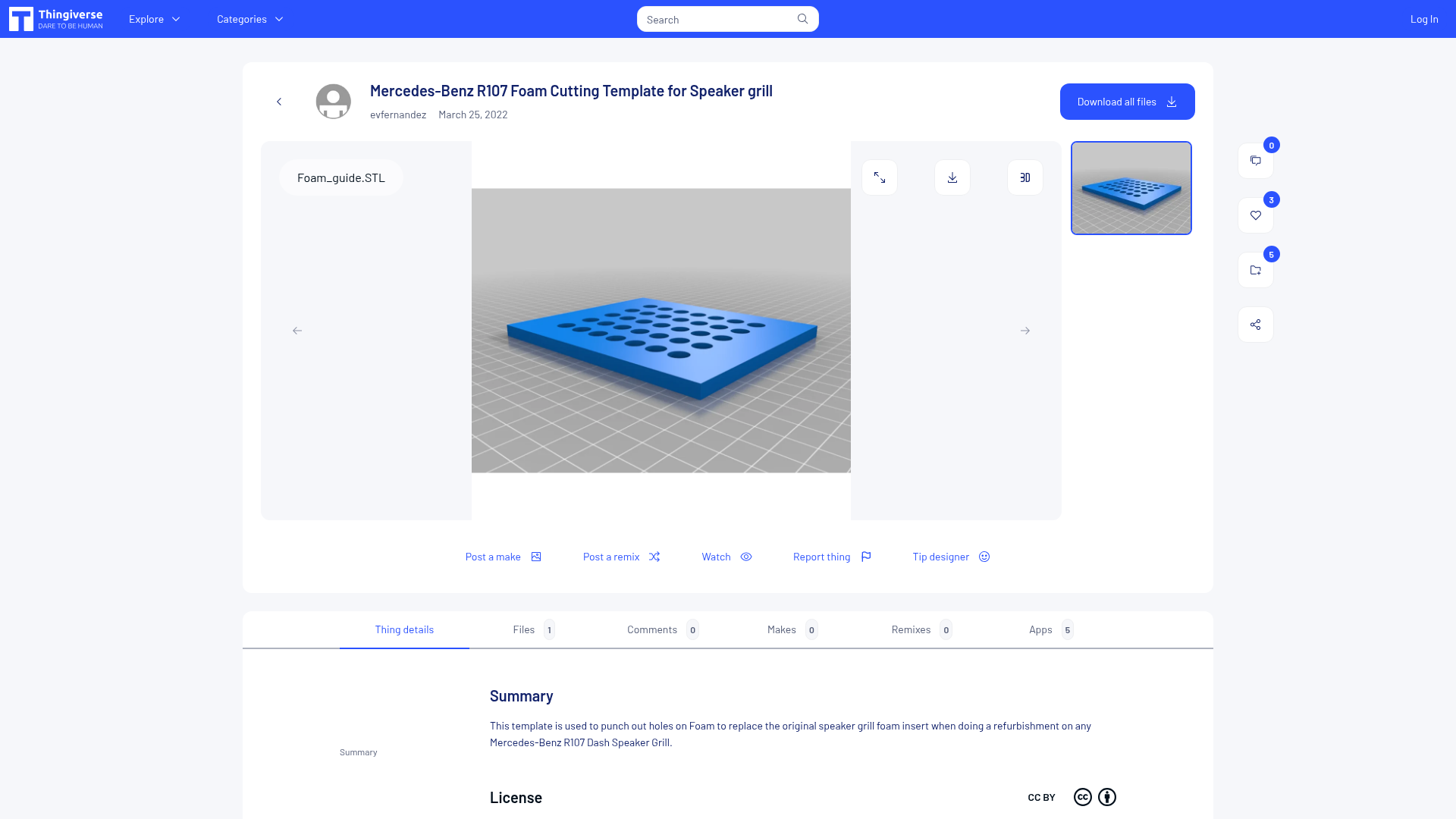The image size is (1456, 819).
Task: Click the Creative Commons CC icon
Action: coord(1083,797)
